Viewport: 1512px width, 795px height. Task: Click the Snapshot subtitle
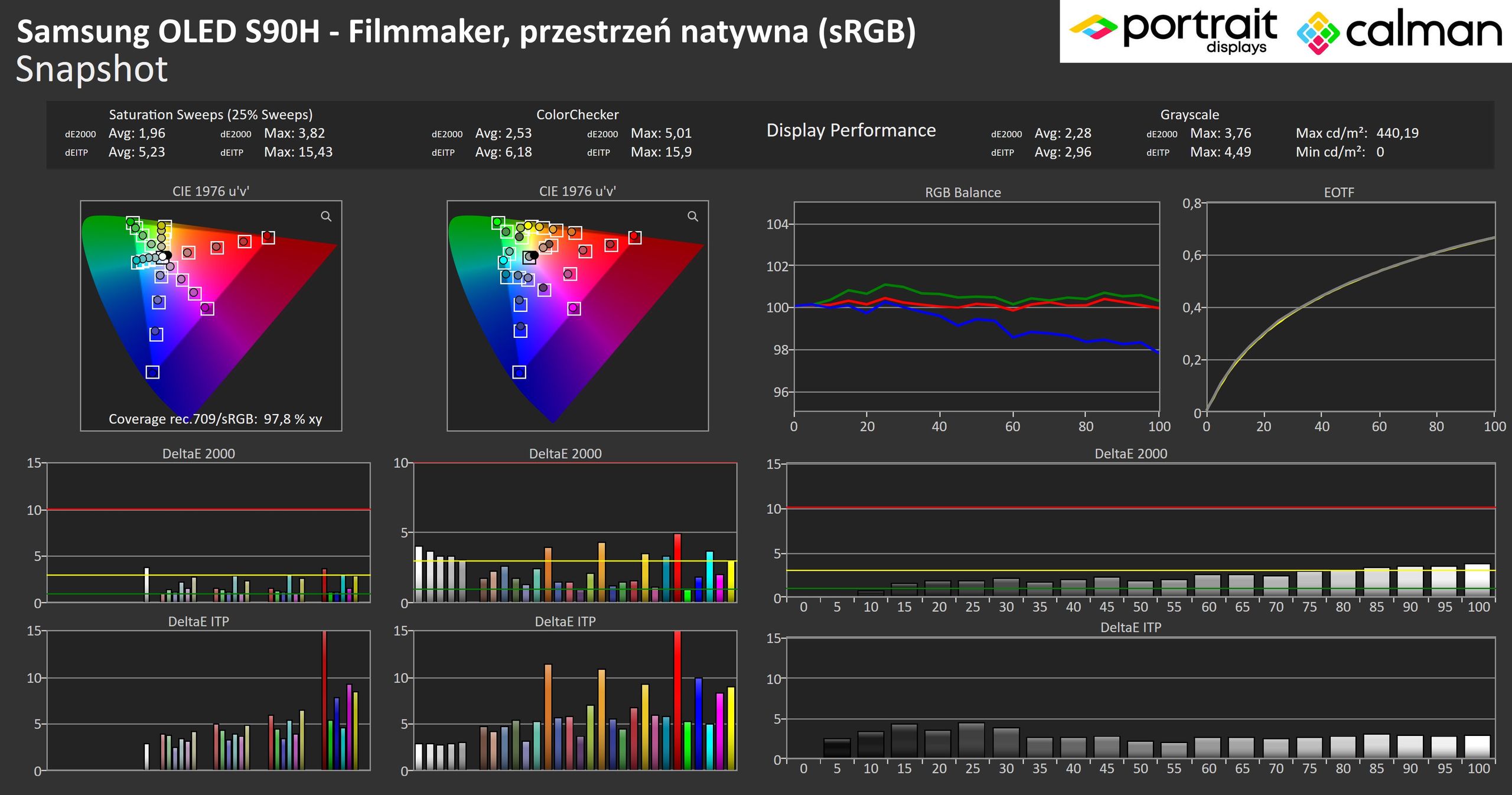(92, 69)
